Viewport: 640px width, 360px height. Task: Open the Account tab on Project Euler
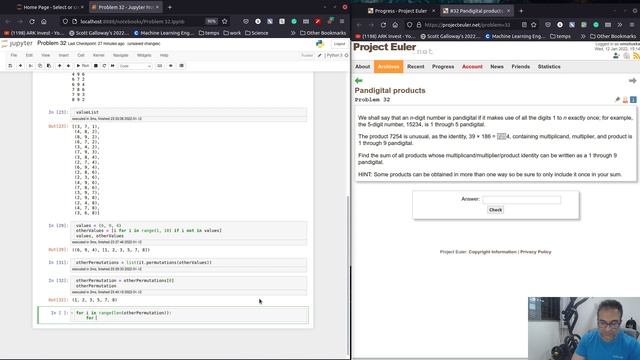[x=472, y=67]
